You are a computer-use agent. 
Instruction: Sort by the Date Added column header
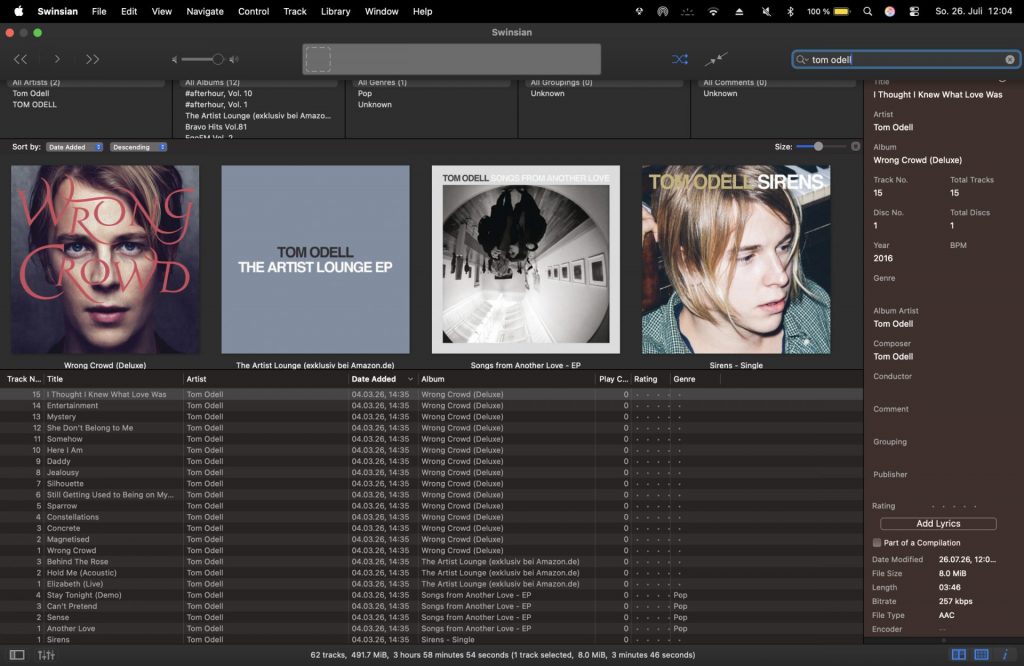tap(382, 379)
